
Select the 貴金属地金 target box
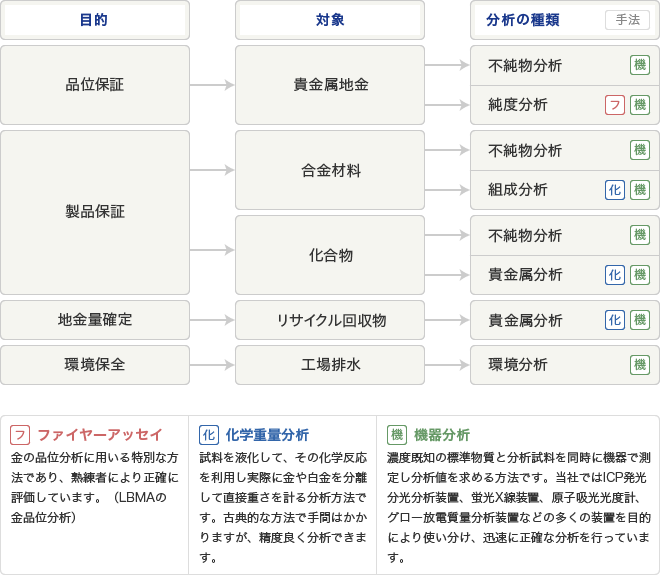tap(330, 85)
